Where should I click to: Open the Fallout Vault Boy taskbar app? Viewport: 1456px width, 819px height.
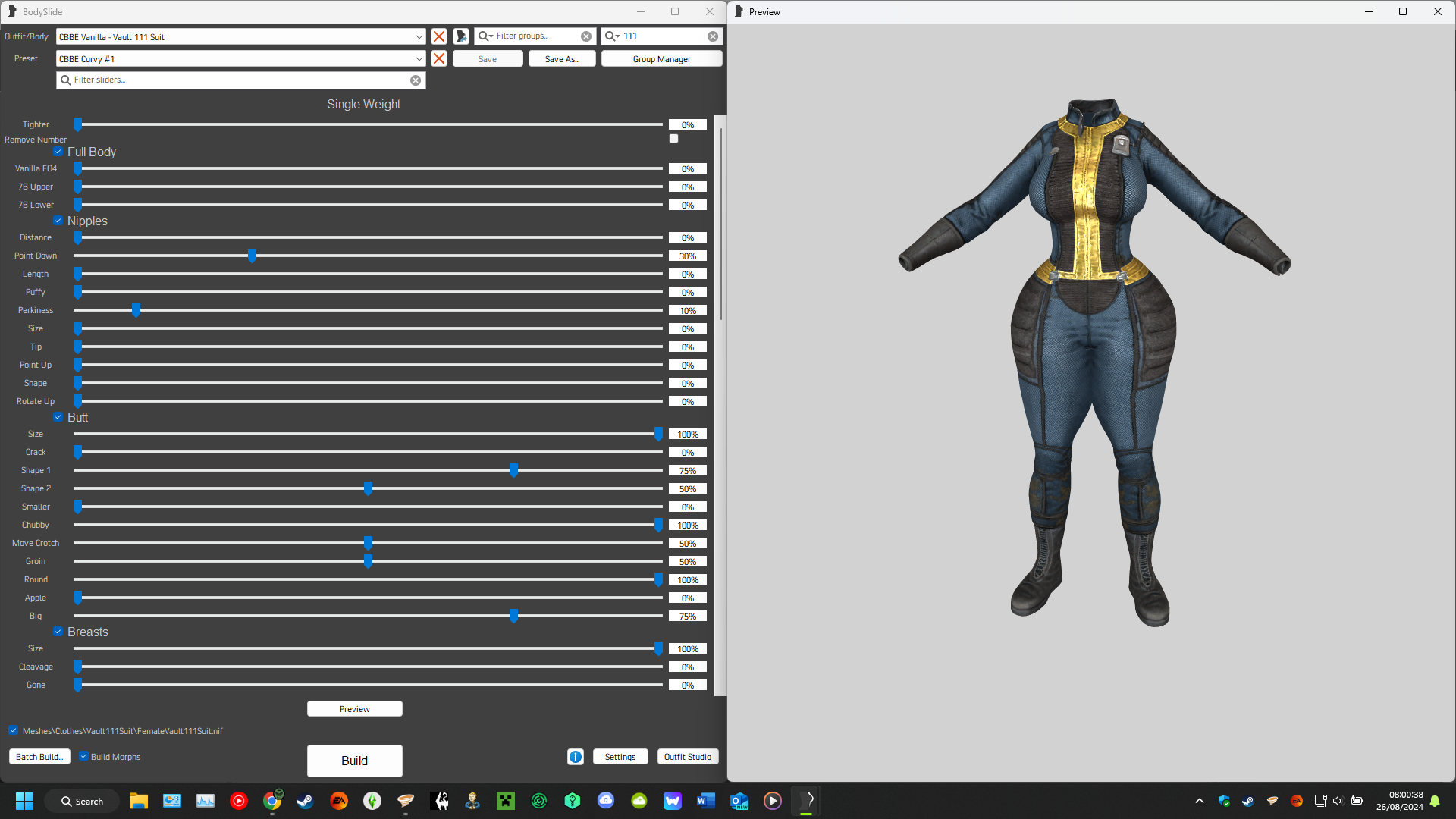click(472, 801)
